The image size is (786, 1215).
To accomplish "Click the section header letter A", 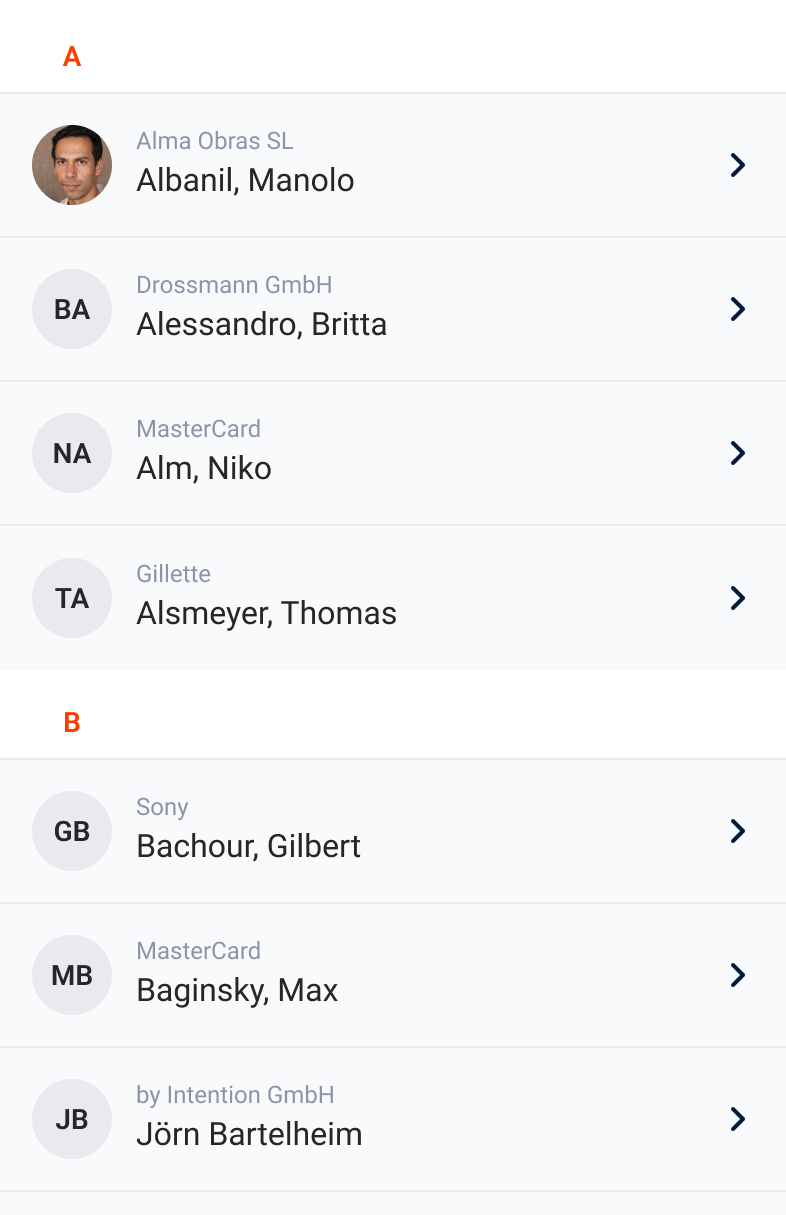I will point(72,57).
